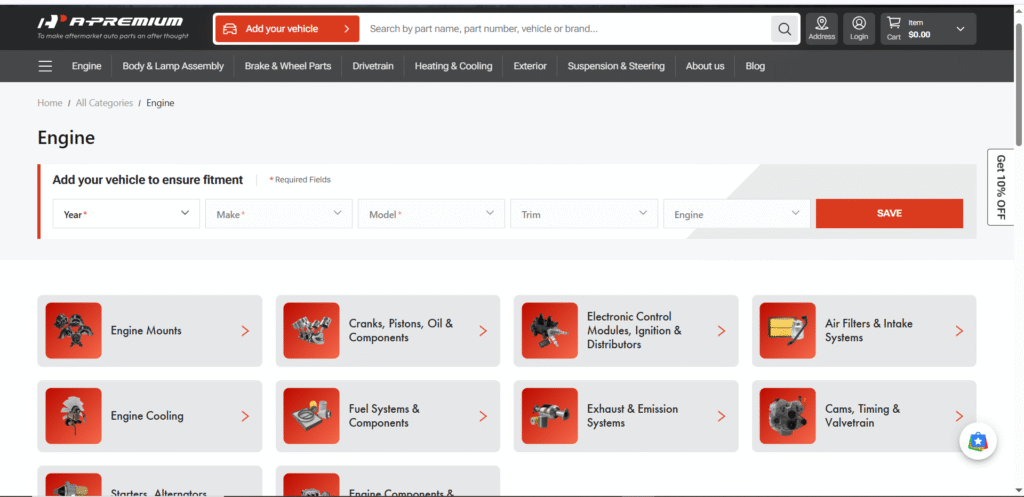Viewport: 1024px width, 497px height.
Task: Open the Engine dropdown in vehicle form
Action: (x=737, y=214)
